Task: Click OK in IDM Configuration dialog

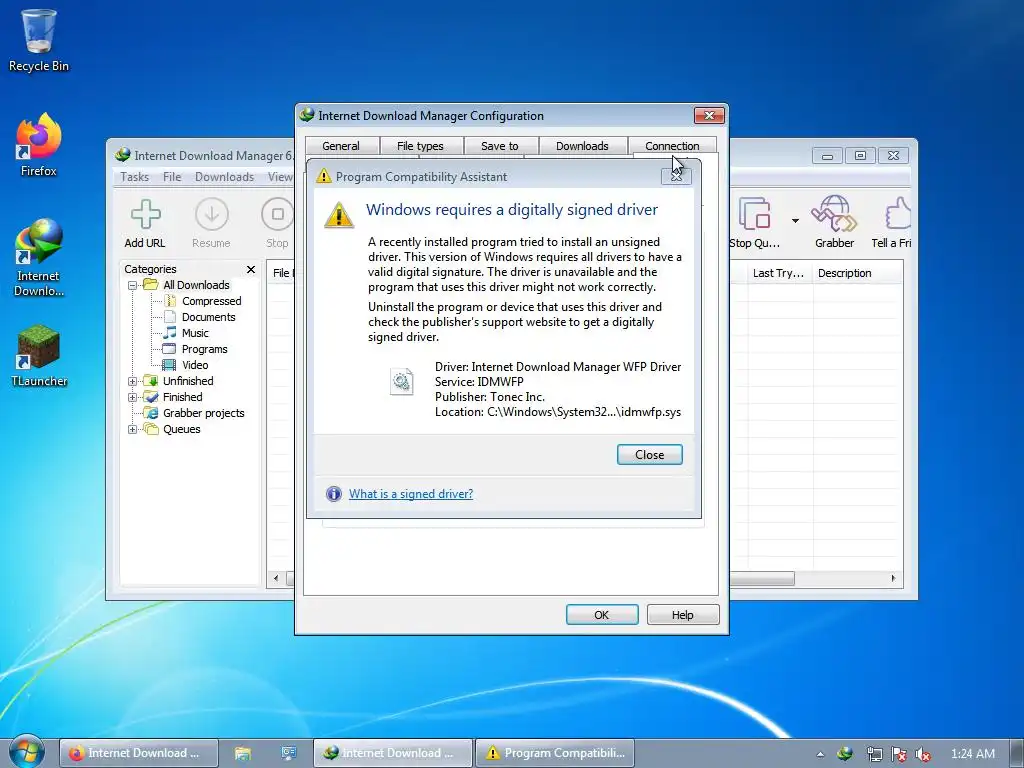Action: point(601,615)
